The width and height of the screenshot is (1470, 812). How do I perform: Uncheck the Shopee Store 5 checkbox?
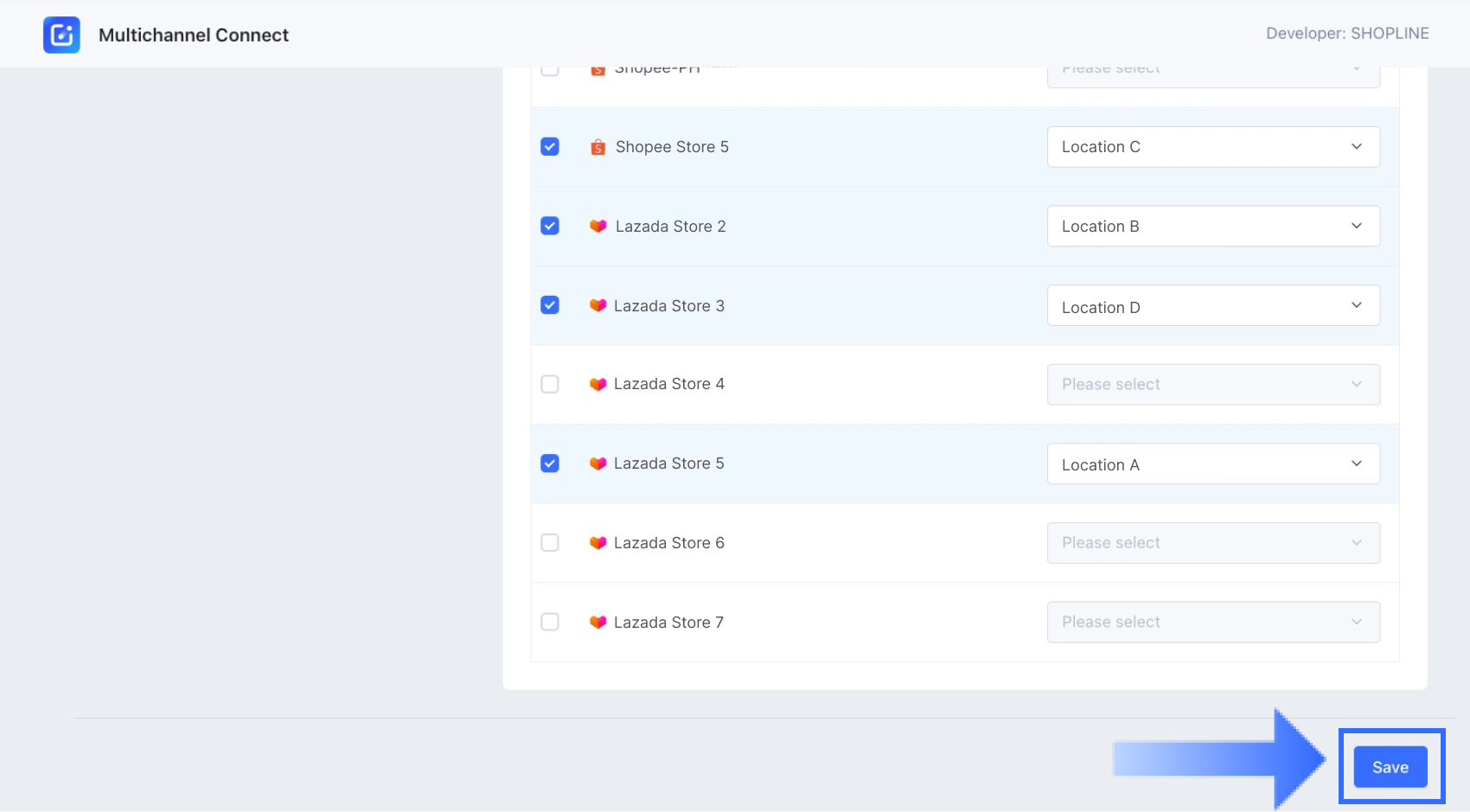point(550,147)
